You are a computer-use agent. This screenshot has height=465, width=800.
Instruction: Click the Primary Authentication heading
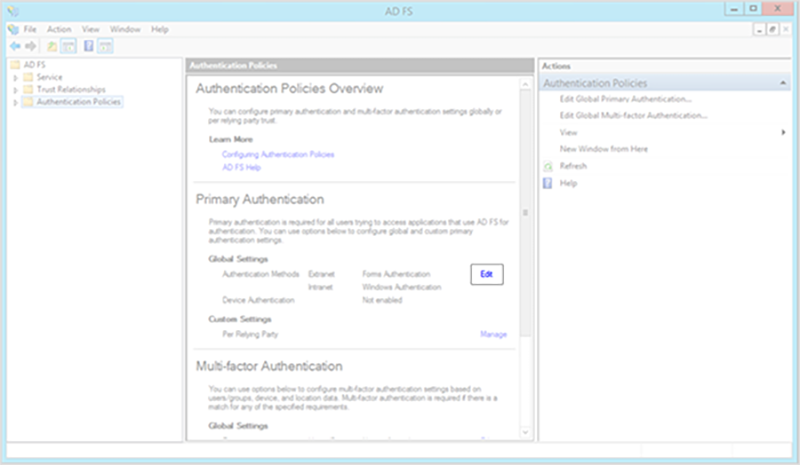[x=260, y=200]
